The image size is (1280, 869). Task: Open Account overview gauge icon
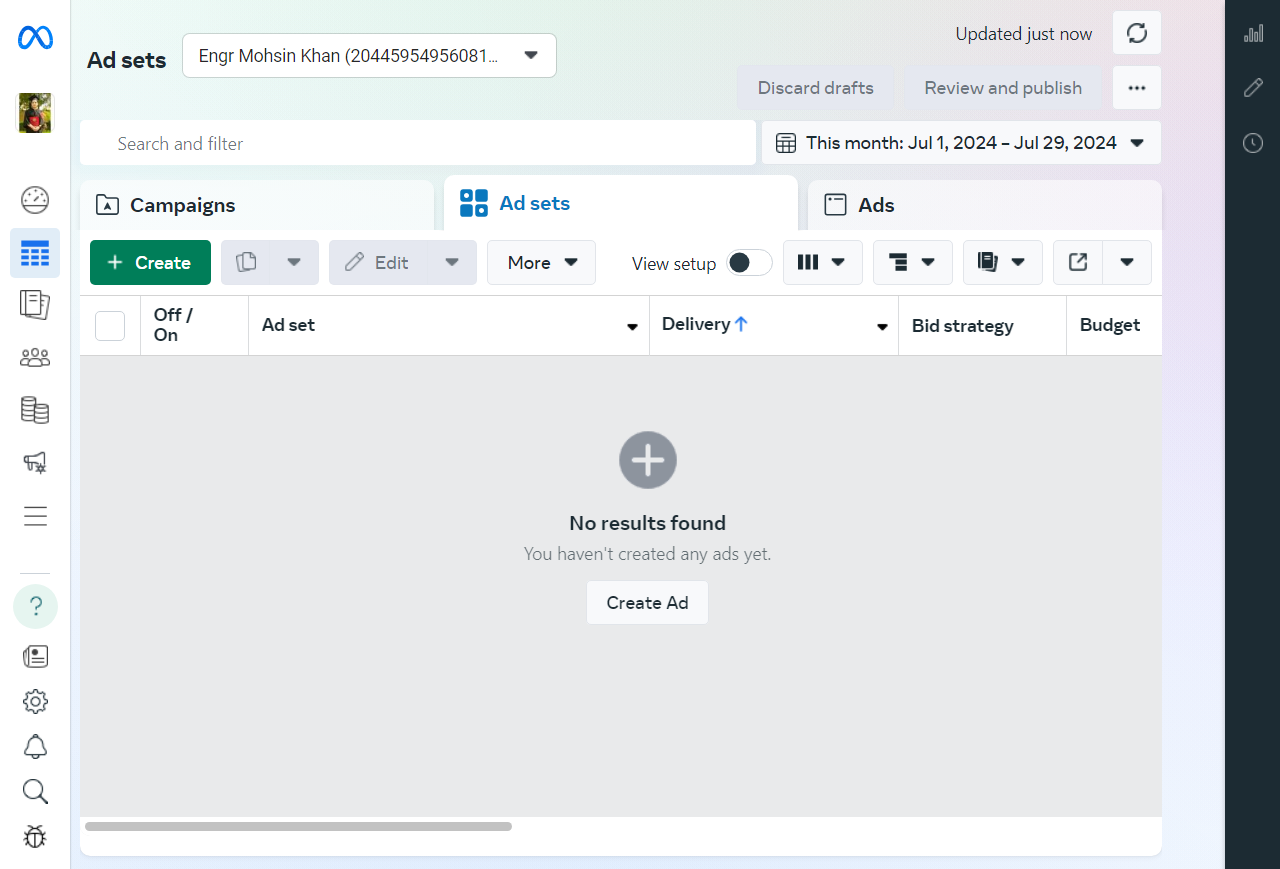35,200
